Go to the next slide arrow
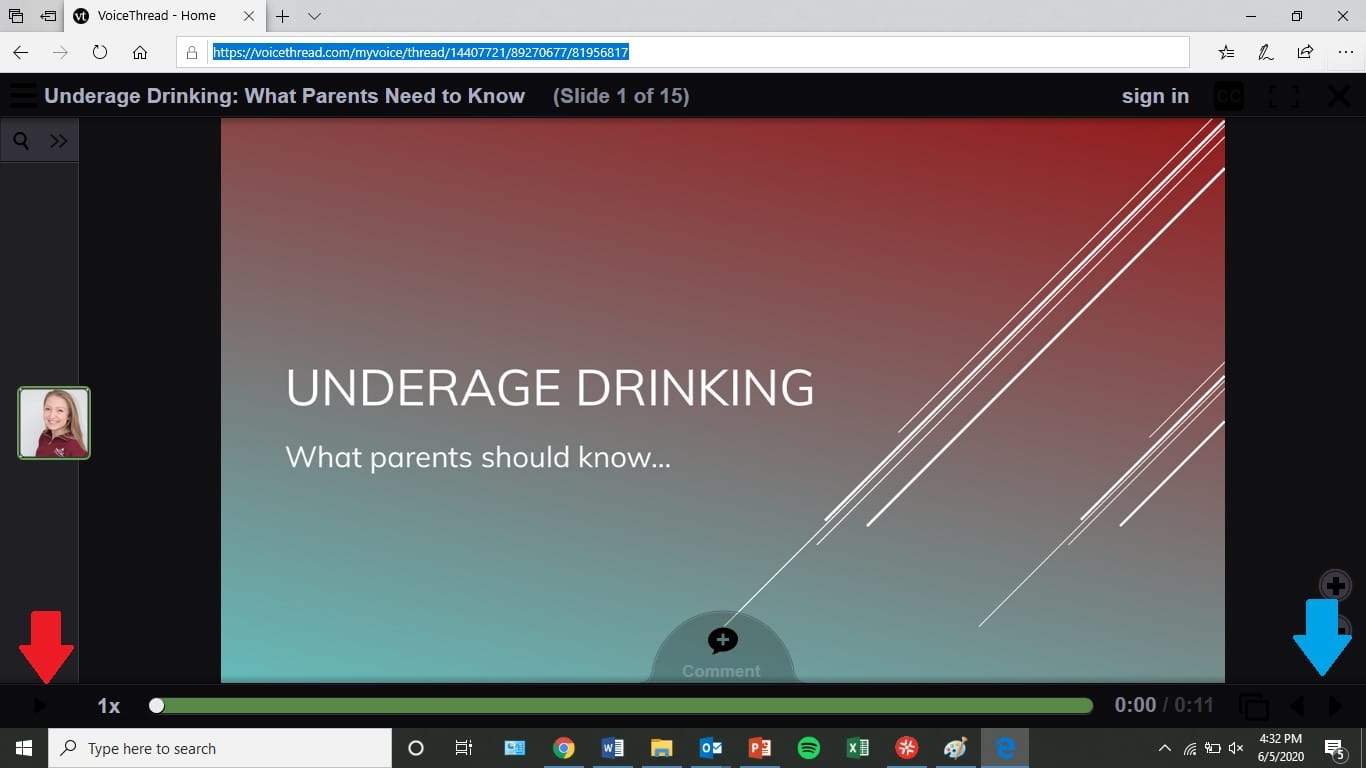Screen dimensions: 1366x768 click(x=1334, y=706)
